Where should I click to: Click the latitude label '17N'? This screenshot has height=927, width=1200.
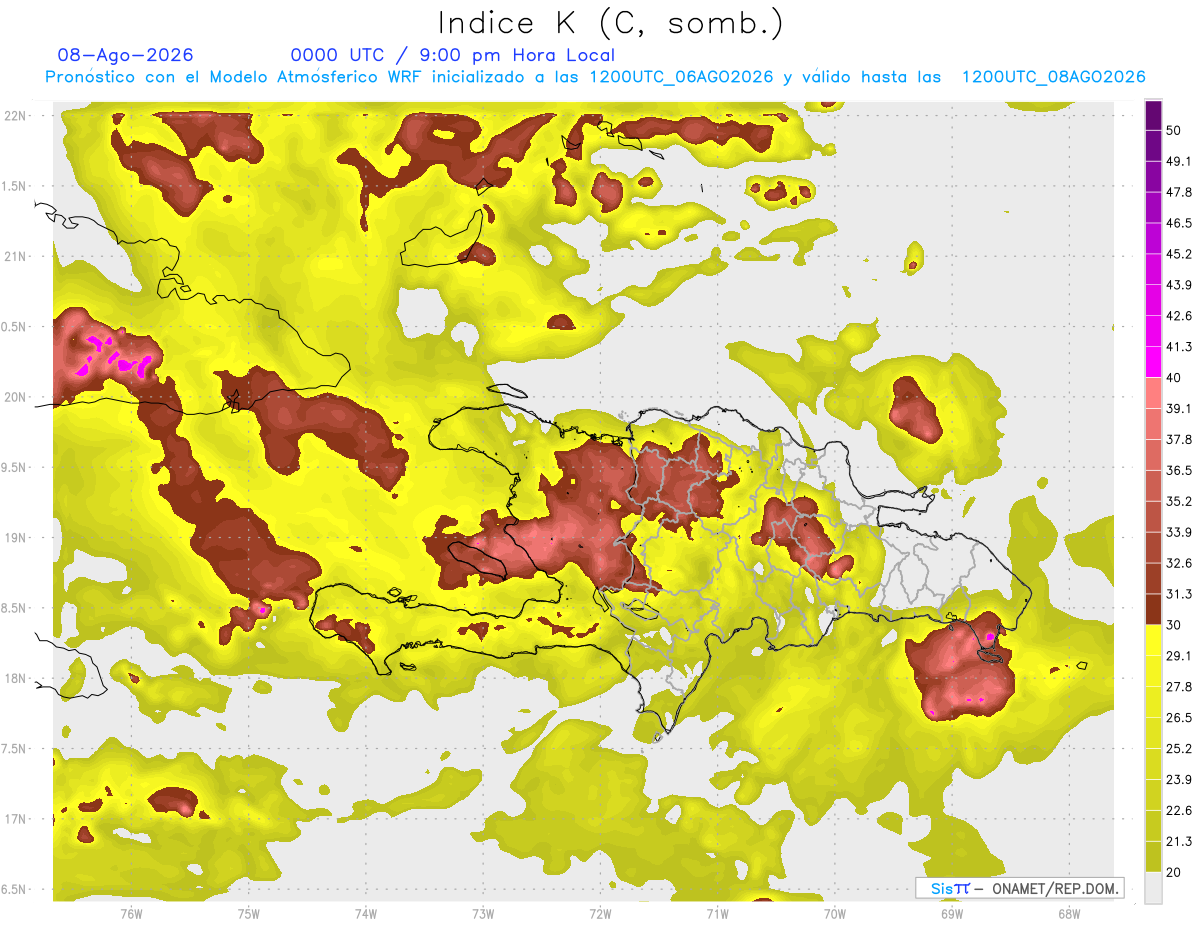tap(15, 819)
